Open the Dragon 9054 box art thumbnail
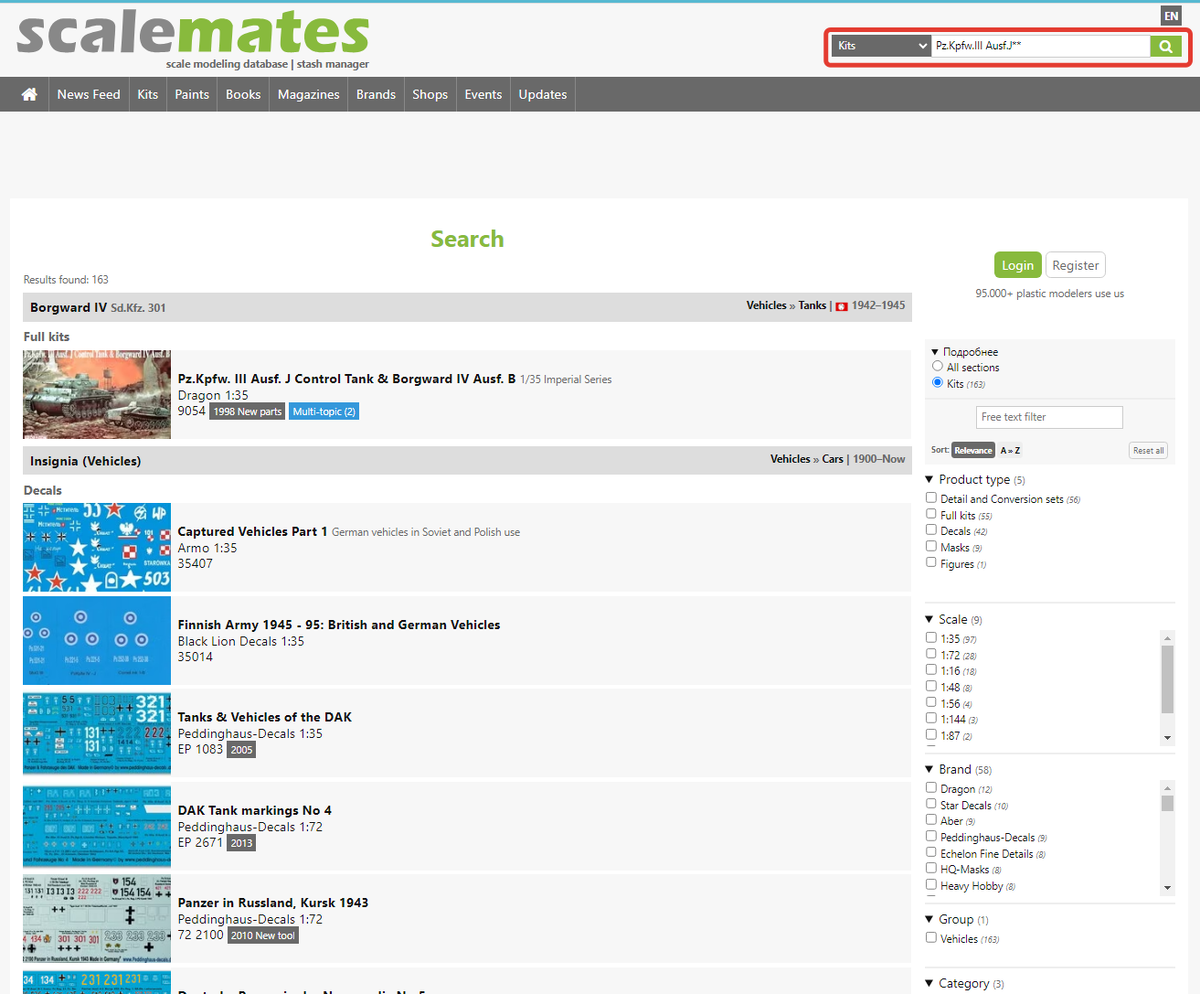1200x994 pixels. [97, 394]
